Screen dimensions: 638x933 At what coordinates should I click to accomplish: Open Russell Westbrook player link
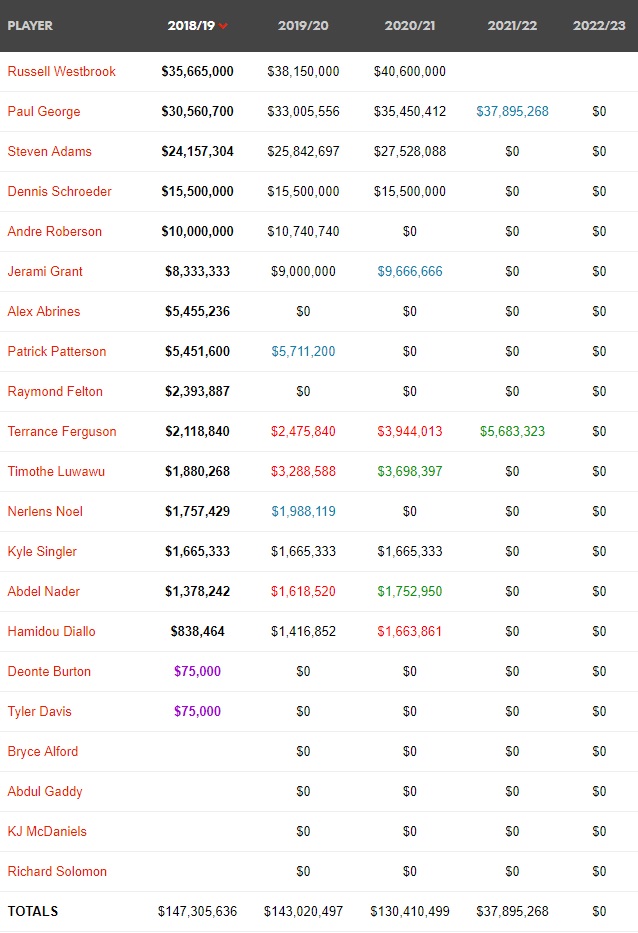point(61,72)
